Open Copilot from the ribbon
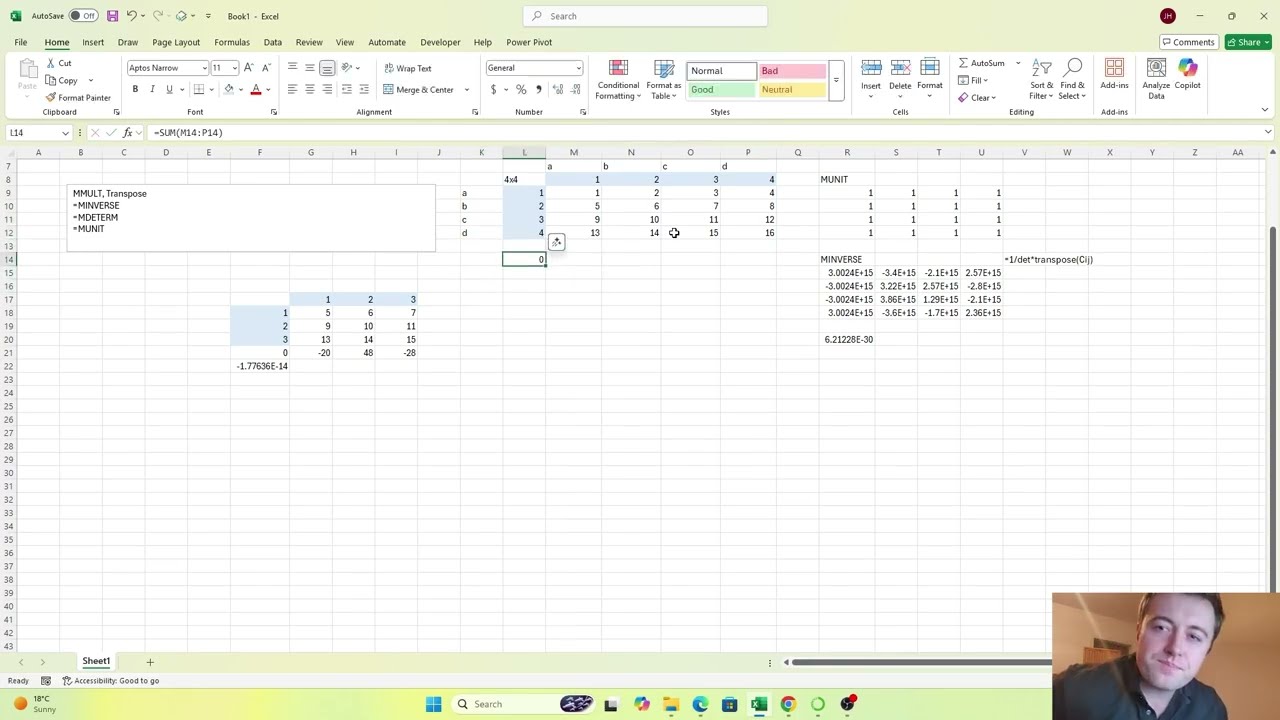The height and width of the screenshot is (720, 1280). [x=1187, y=75]
